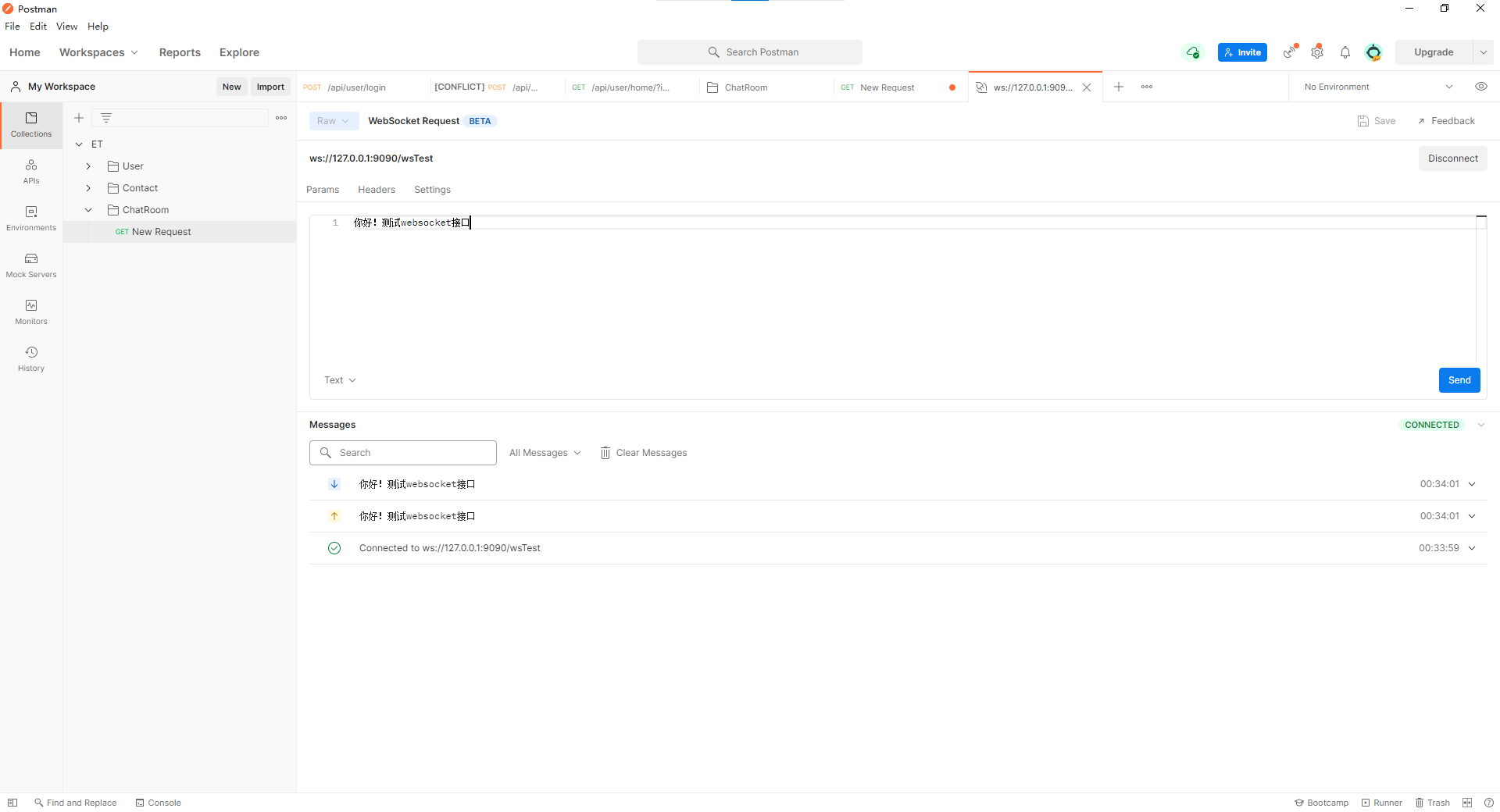Open the APIs sidebar panel
This screenshot has height=812, width=1500.
[x=31, y=172]
